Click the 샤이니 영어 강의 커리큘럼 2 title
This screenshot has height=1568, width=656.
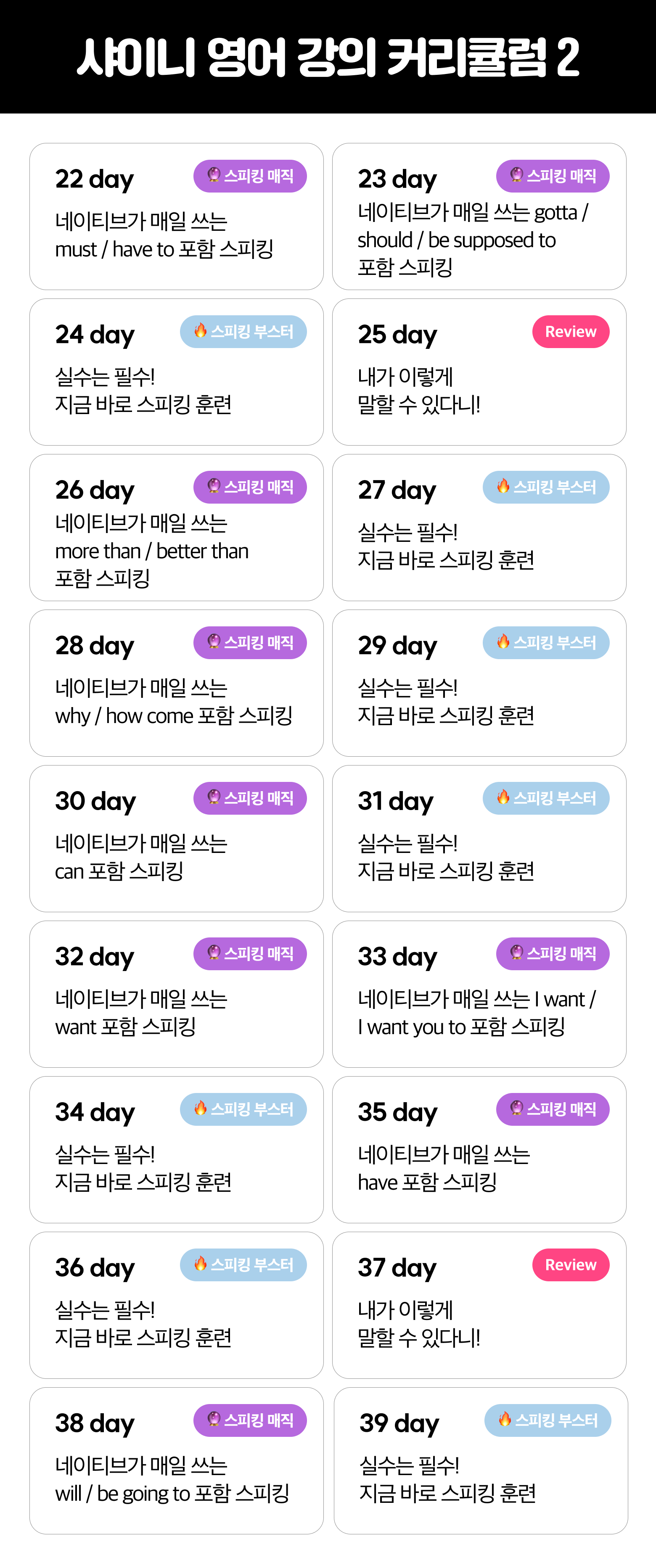point(328,57)
